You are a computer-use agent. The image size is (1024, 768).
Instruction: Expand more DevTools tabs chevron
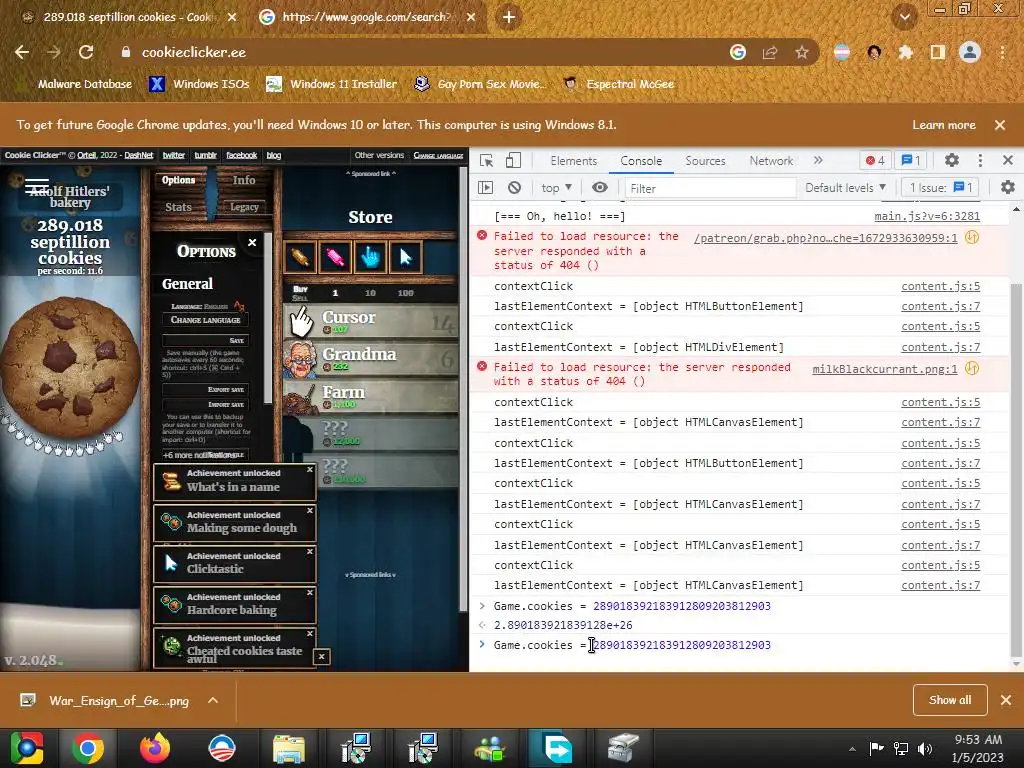[818, 161]
